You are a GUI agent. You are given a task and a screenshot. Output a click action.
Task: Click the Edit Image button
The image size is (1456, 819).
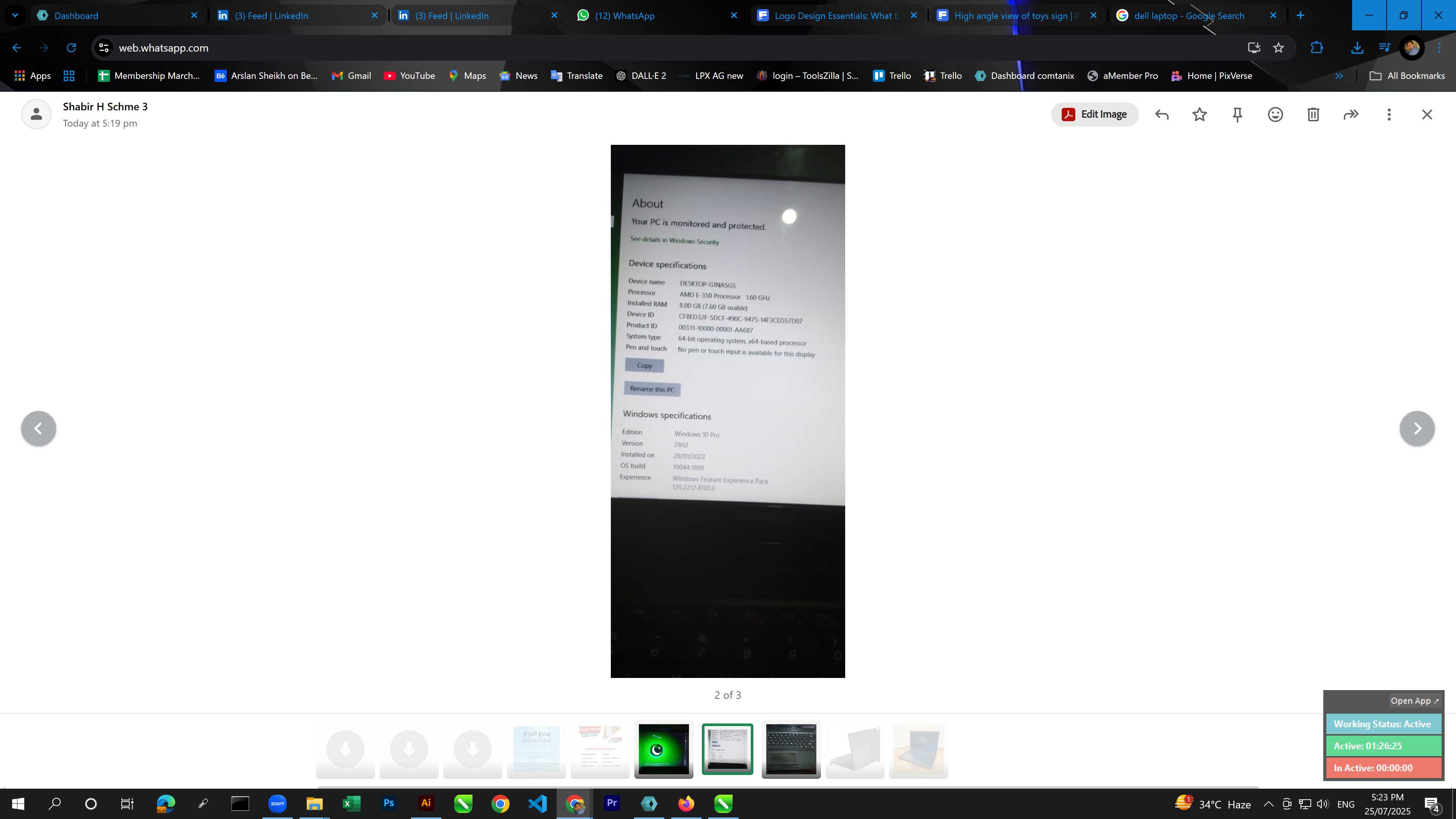[1094, 114]
